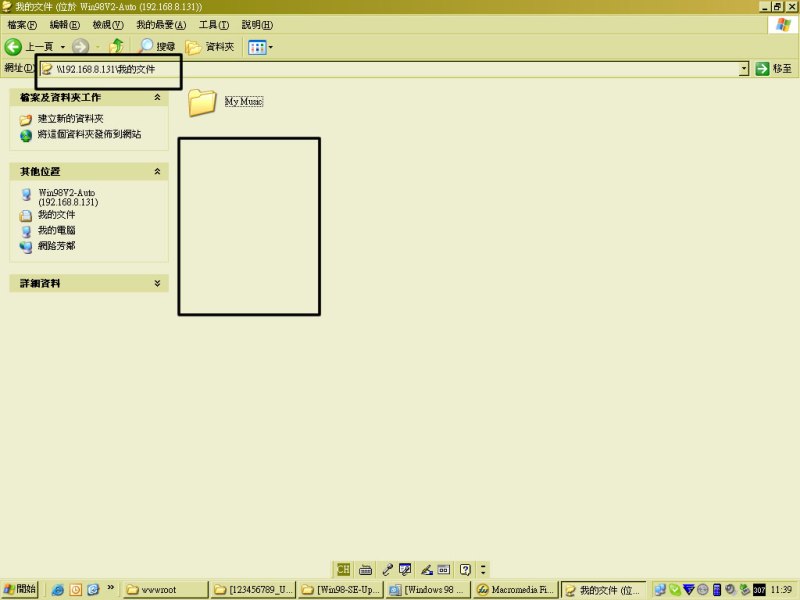Viewport: 800px width, 600px height.
Task: Expand the quick launch overflow chevron
Action: pos(111,588)
